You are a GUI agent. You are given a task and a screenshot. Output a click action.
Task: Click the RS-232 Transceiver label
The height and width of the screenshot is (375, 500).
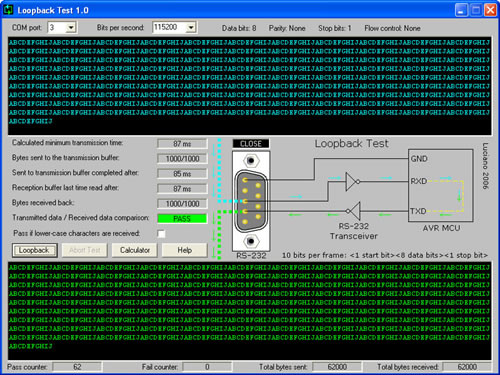click(x=354, y=231)
